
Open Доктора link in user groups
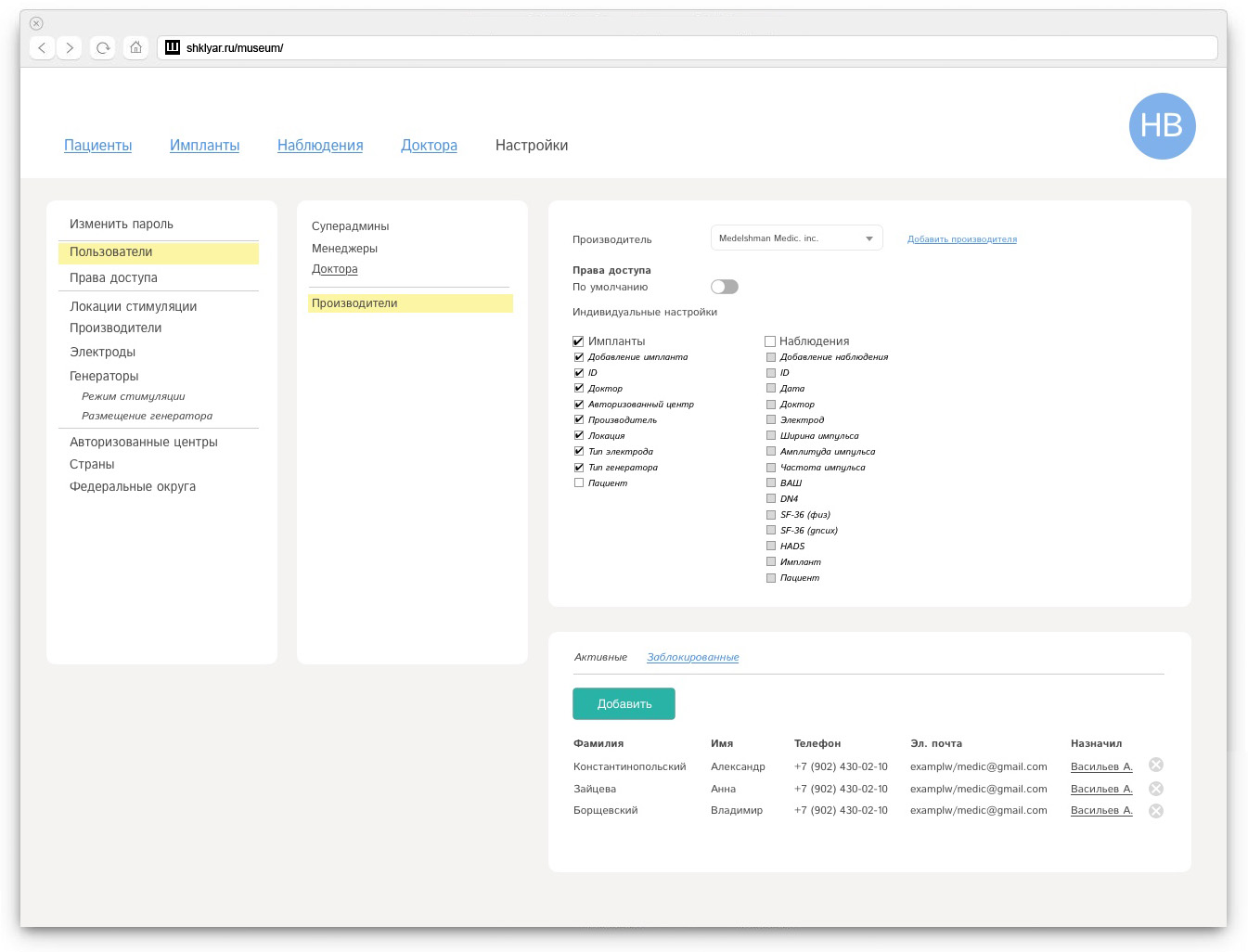coord(334,269)
